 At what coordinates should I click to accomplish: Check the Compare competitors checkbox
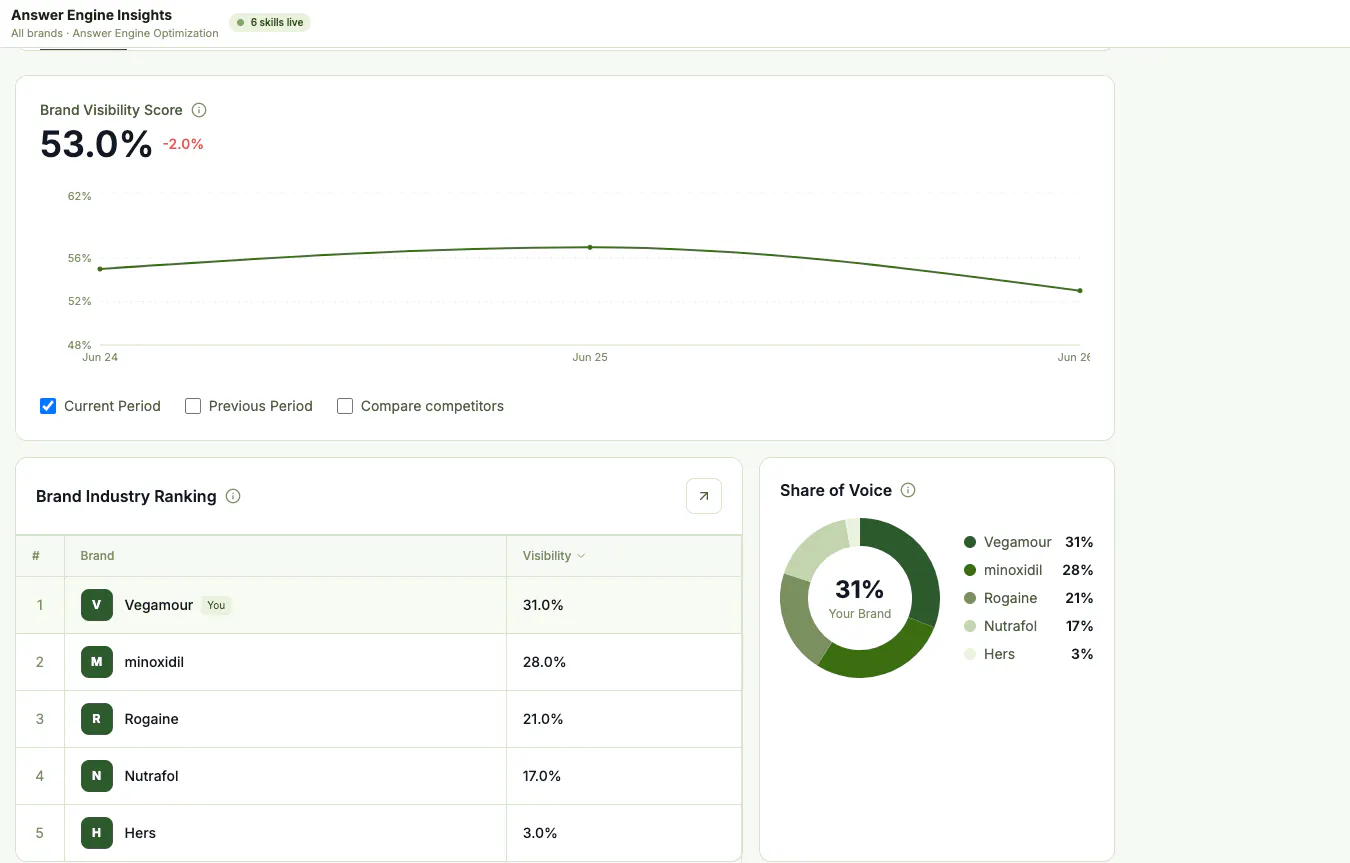pyautogui.click(x=345, y=406)
